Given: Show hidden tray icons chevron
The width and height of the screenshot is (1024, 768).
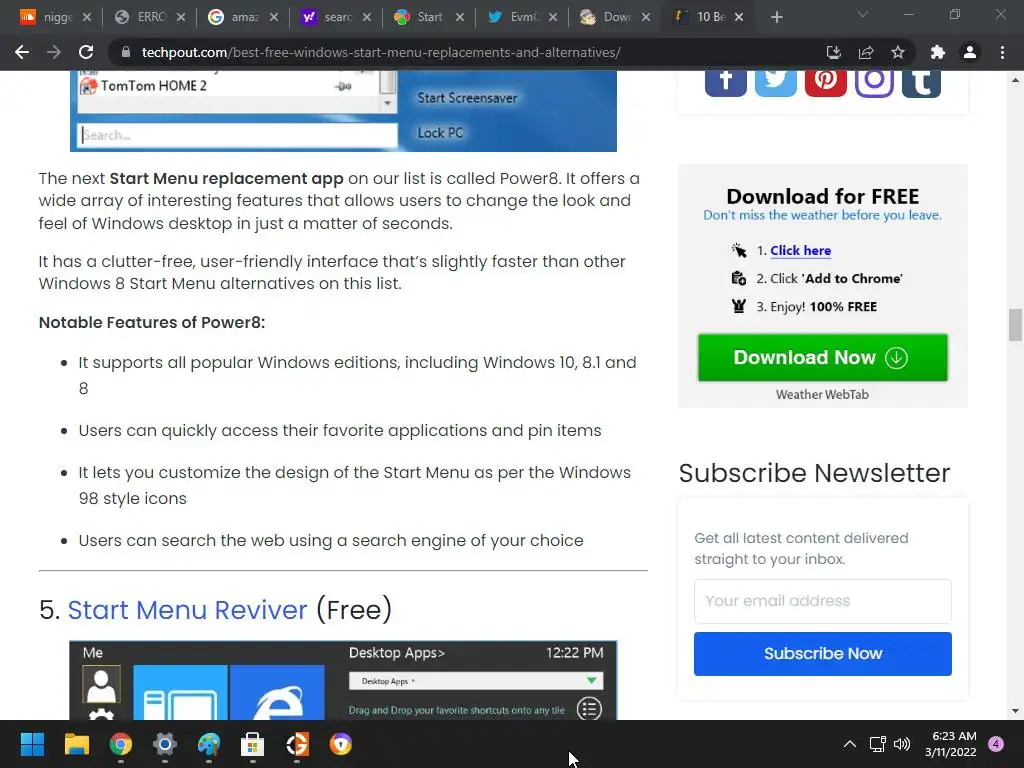Looking at the screenshot, I should point(850,744).
